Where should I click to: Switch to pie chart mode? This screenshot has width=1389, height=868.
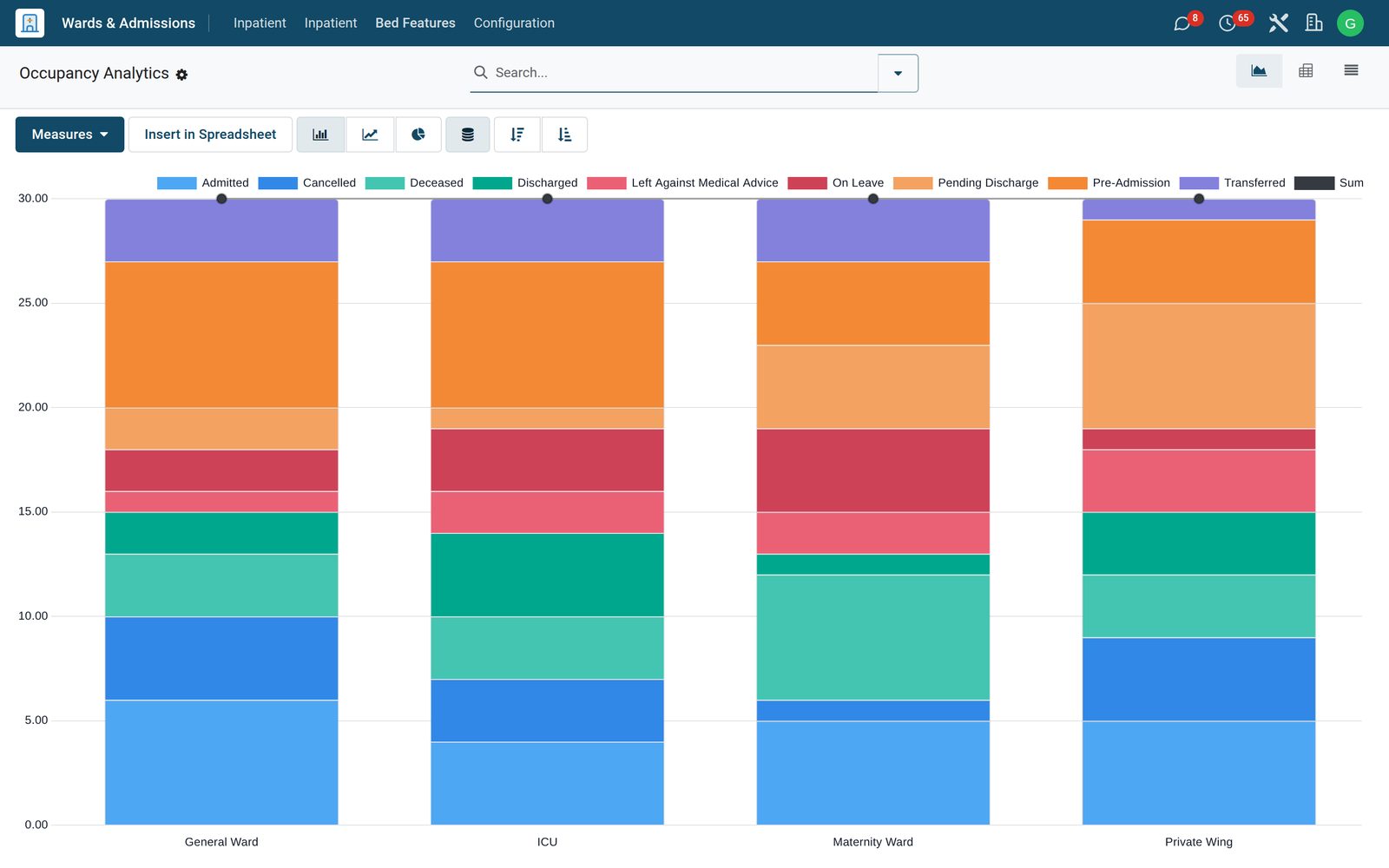pos(418,135)
